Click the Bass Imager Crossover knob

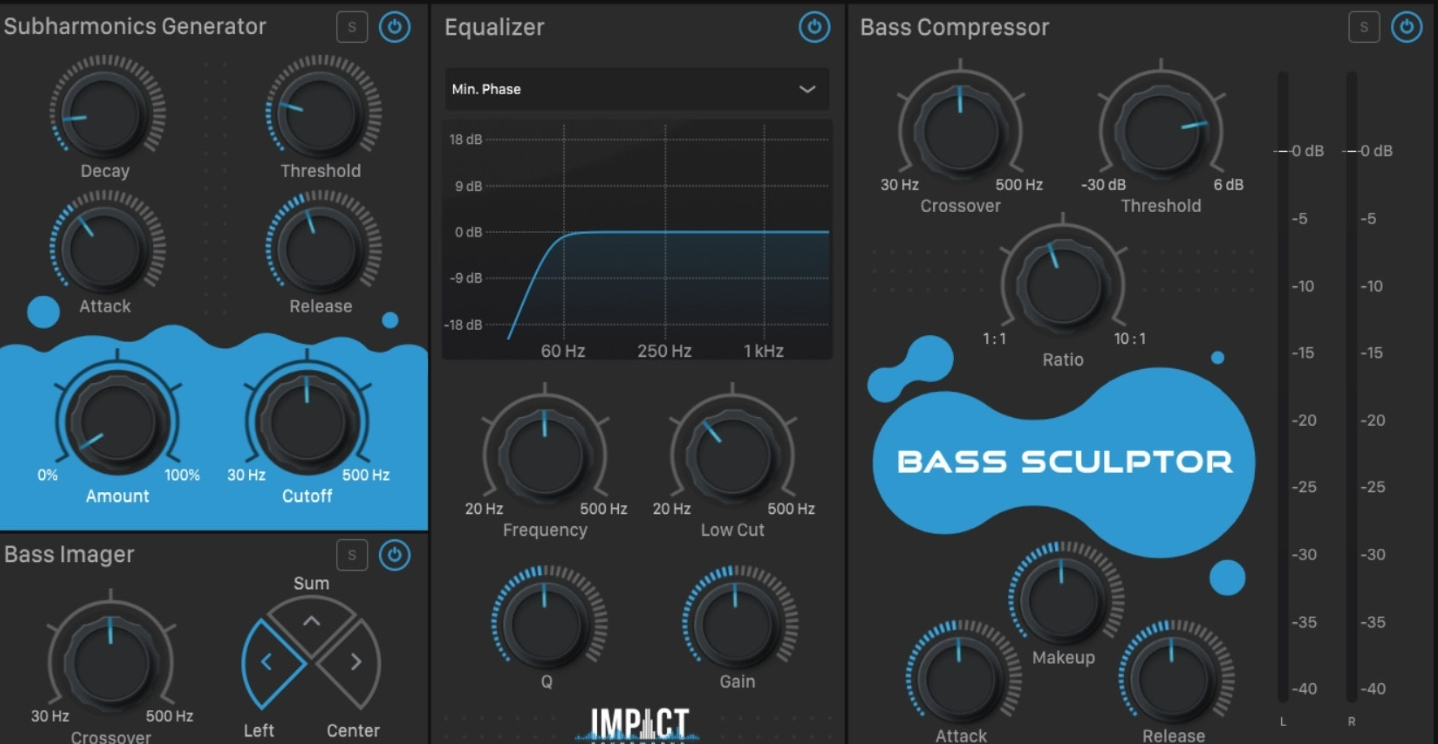(111, 660)
